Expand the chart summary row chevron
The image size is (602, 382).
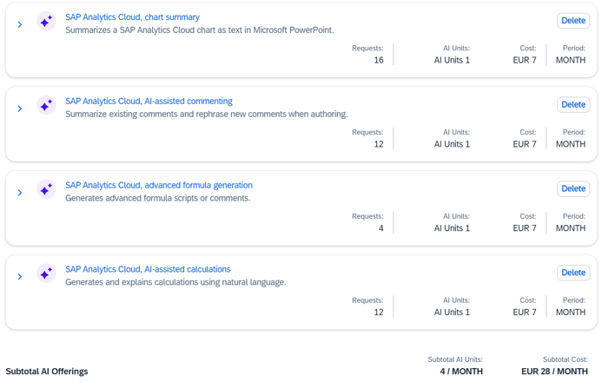point(20,25)
